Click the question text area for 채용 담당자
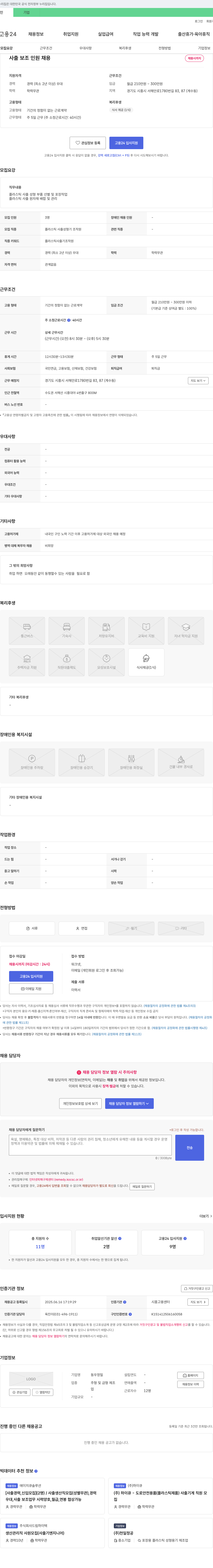 [x=90, y=1145]
